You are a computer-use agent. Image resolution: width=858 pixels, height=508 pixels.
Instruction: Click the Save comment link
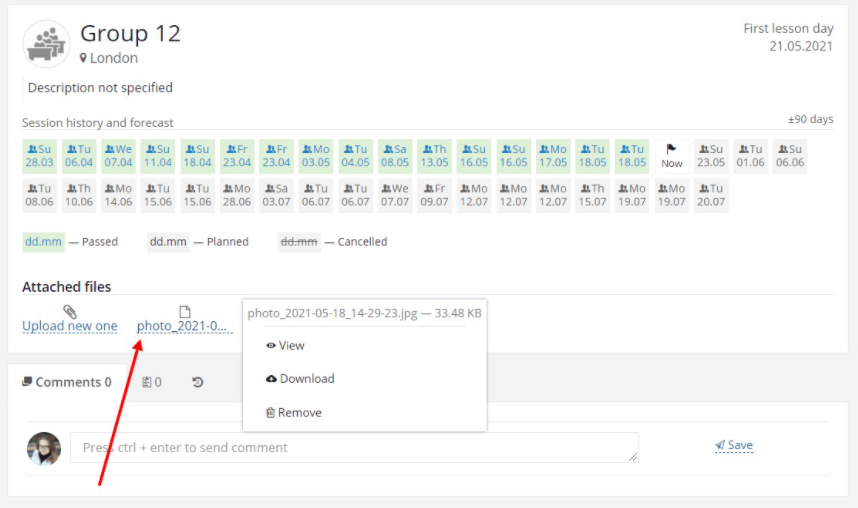[734, 445]
